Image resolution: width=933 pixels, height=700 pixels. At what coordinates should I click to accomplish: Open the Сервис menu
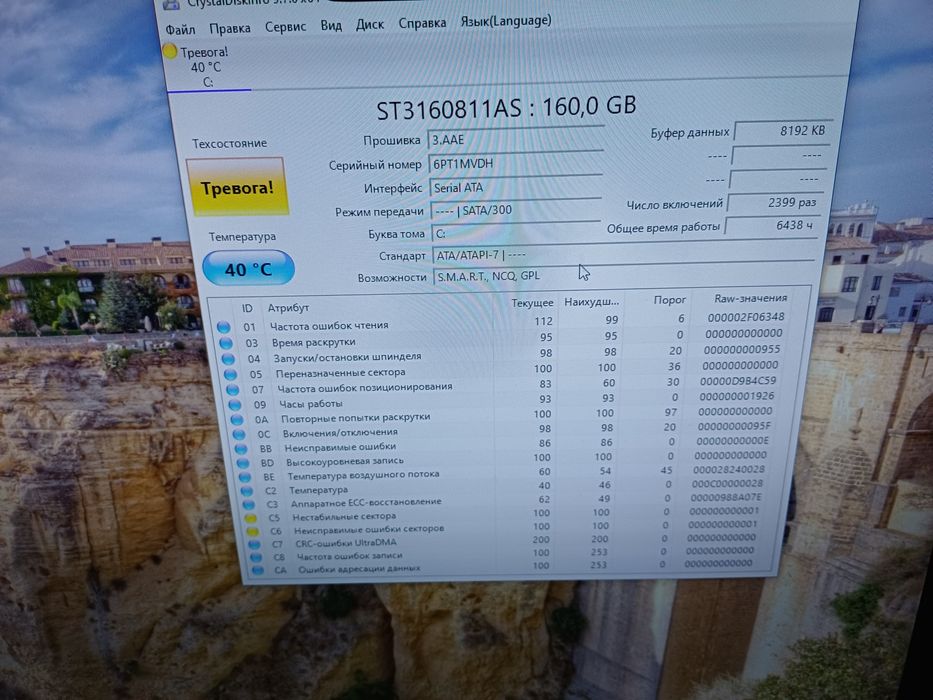point(285,27)
